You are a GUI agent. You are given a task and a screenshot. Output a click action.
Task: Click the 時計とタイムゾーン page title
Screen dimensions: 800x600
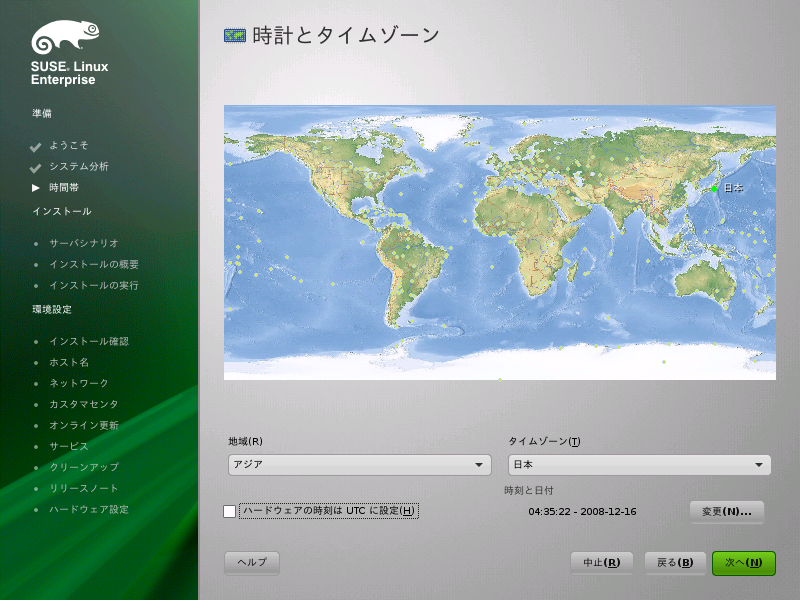pyautogui.click(x=346, y=35)
